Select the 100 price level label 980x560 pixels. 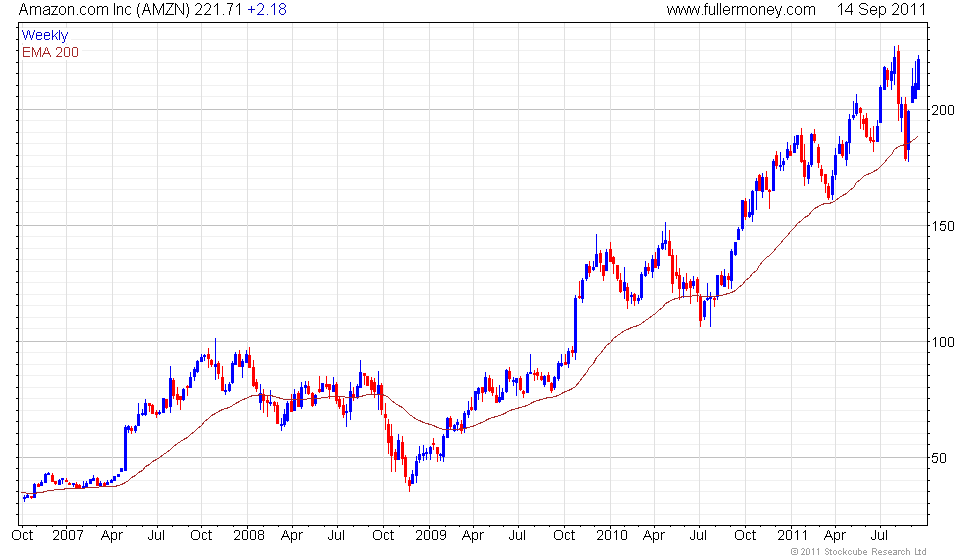944,342
